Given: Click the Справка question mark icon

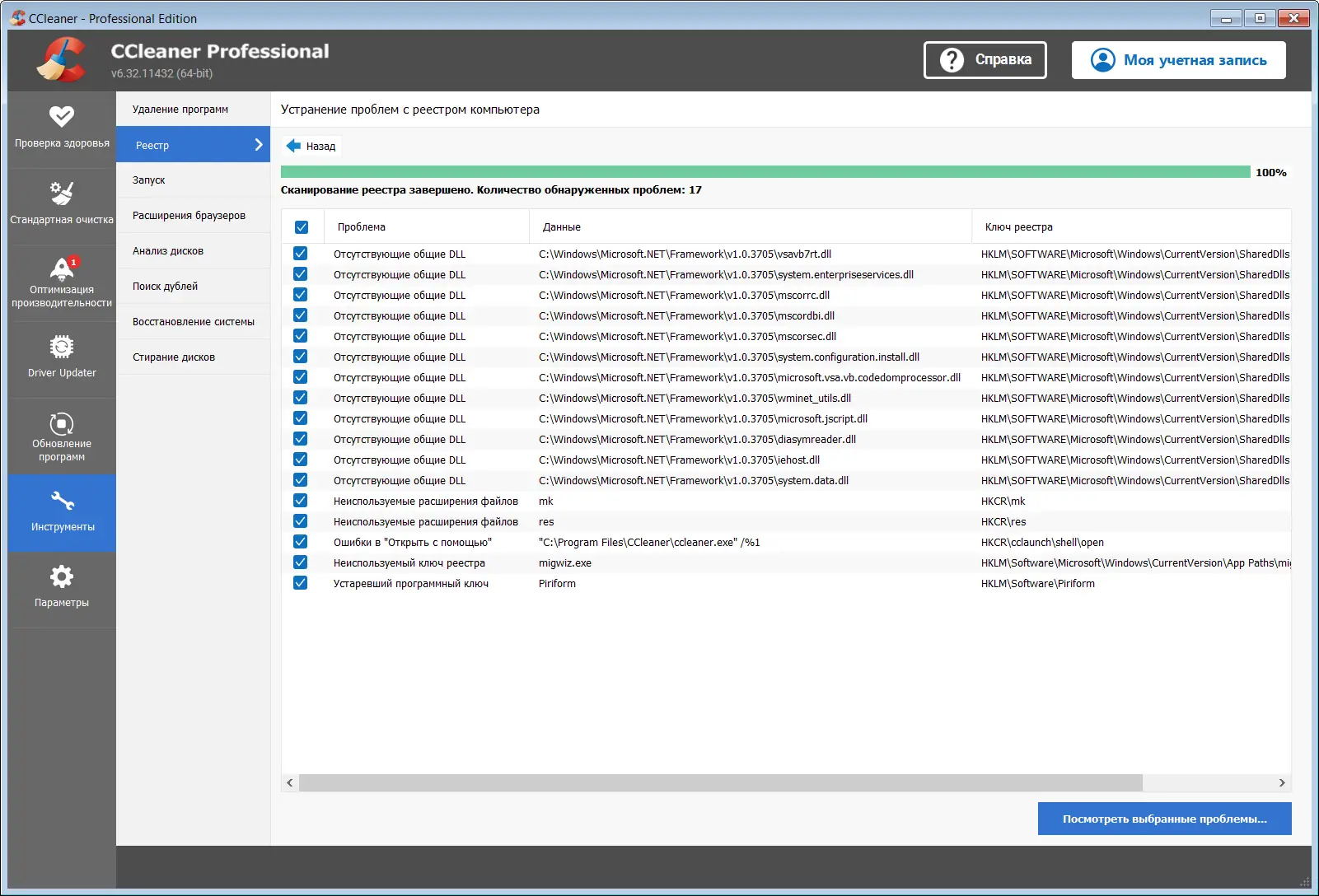Looking at the screenshot, I should pyautogui.click(x=952, y=59).
